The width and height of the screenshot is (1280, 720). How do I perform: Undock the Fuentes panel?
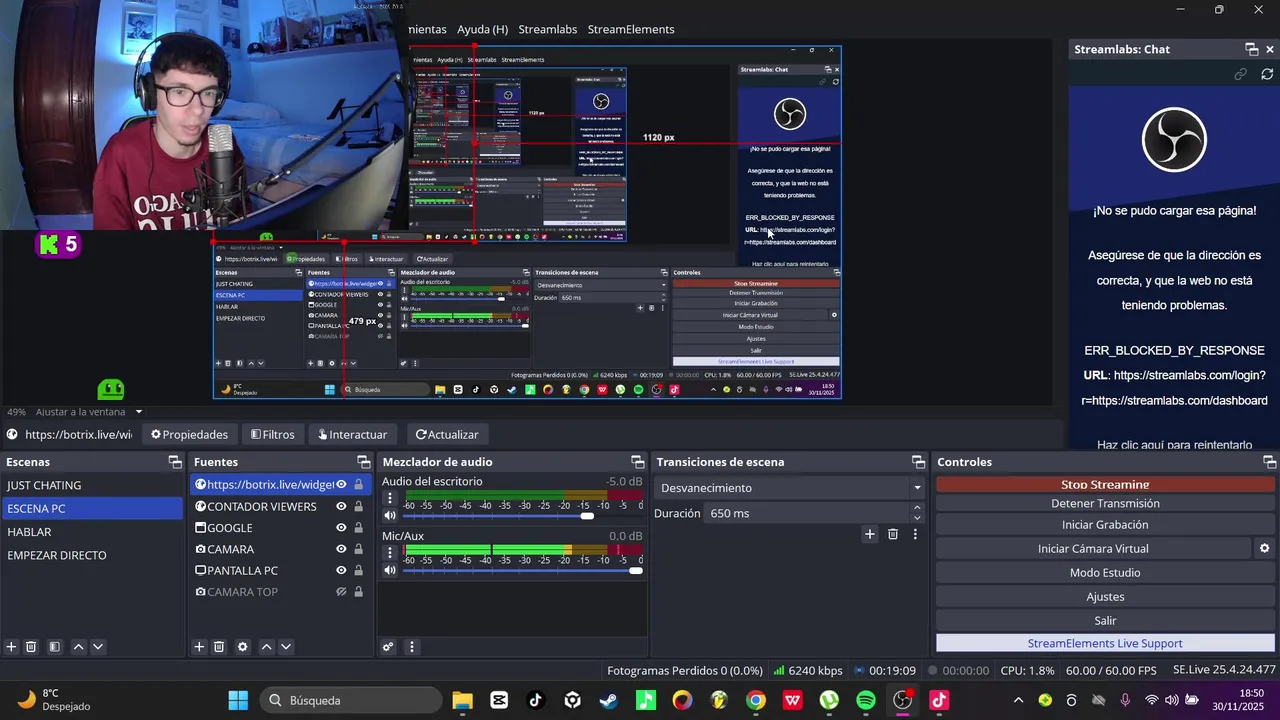364,462
